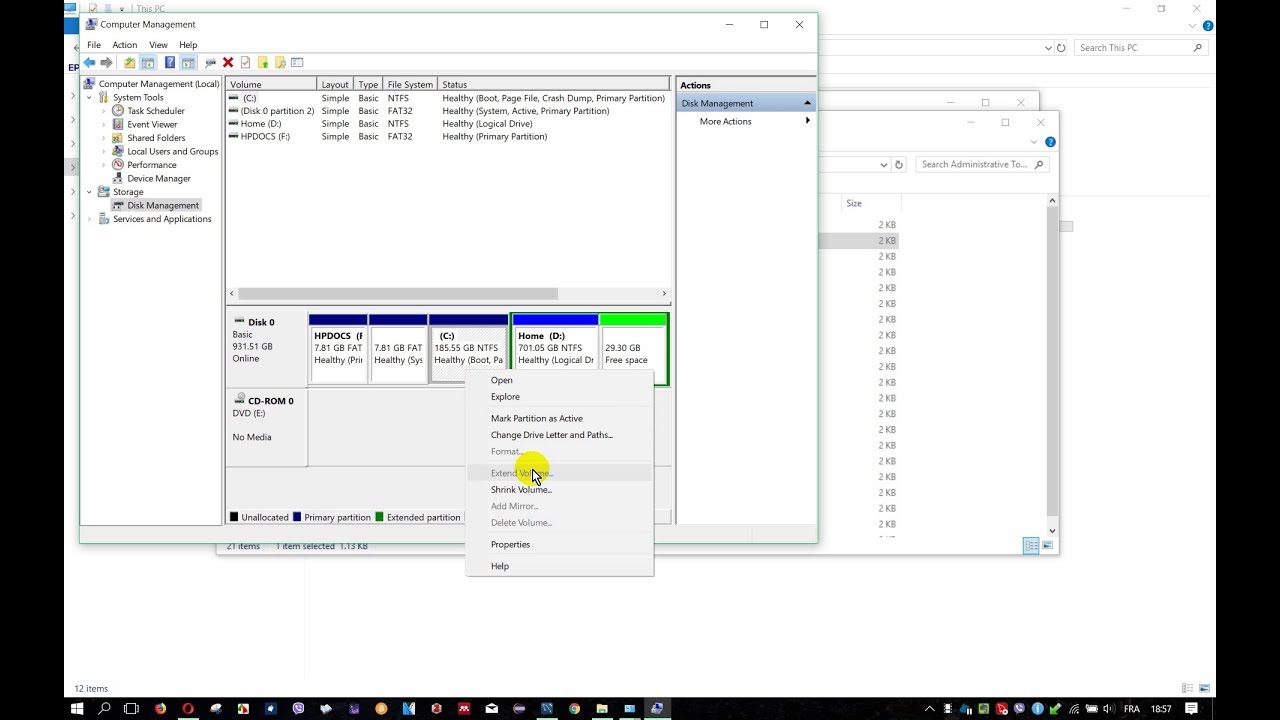Click the Task Scheduler clock icon
The width and height of the screenshot is (1280, 720).
pos(118,111)
